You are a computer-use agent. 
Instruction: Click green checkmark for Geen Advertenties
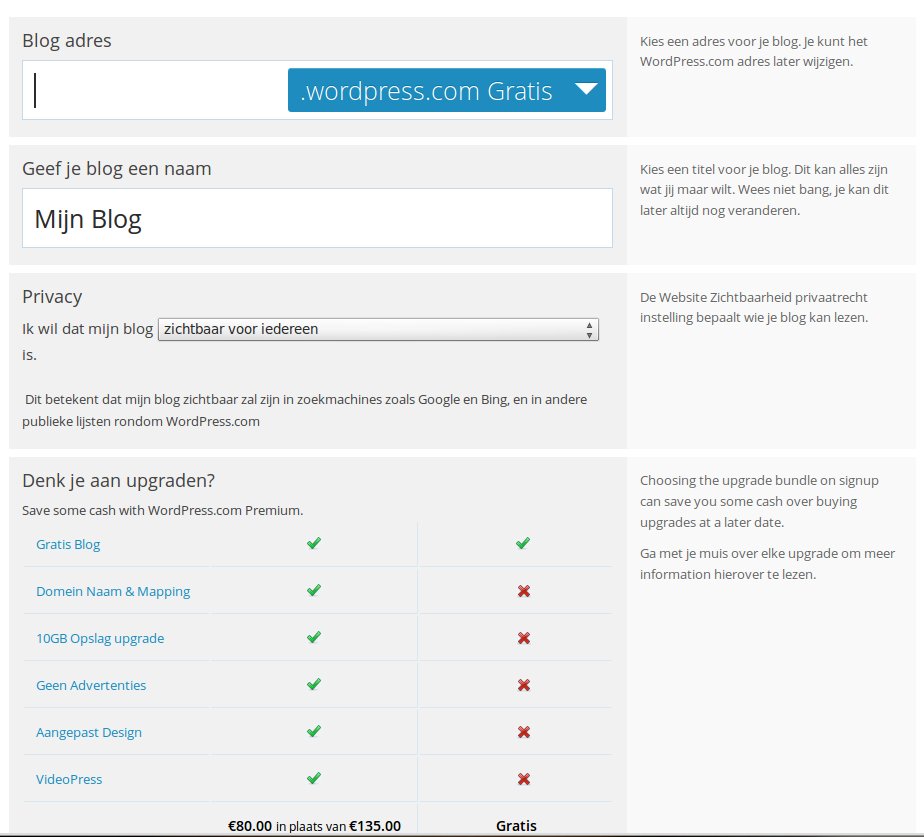[x=314, y=684]
